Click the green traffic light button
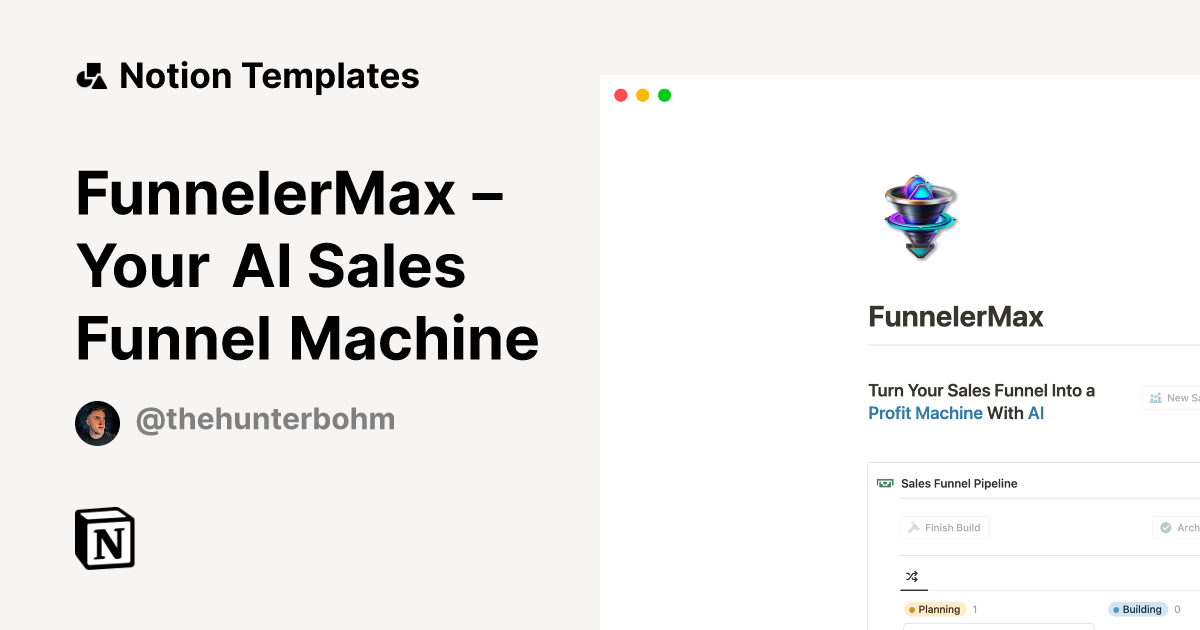 click(x=664, y=94)
